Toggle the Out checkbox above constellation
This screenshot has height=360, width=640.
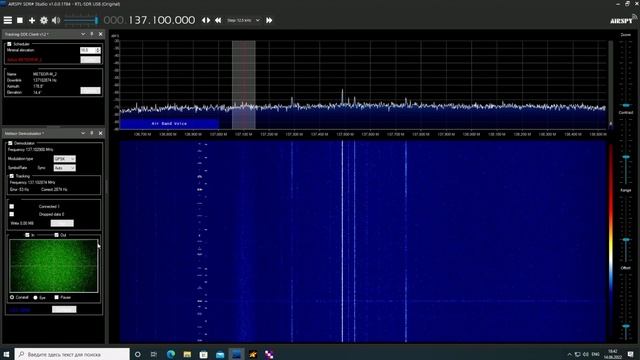click(56, 235)
